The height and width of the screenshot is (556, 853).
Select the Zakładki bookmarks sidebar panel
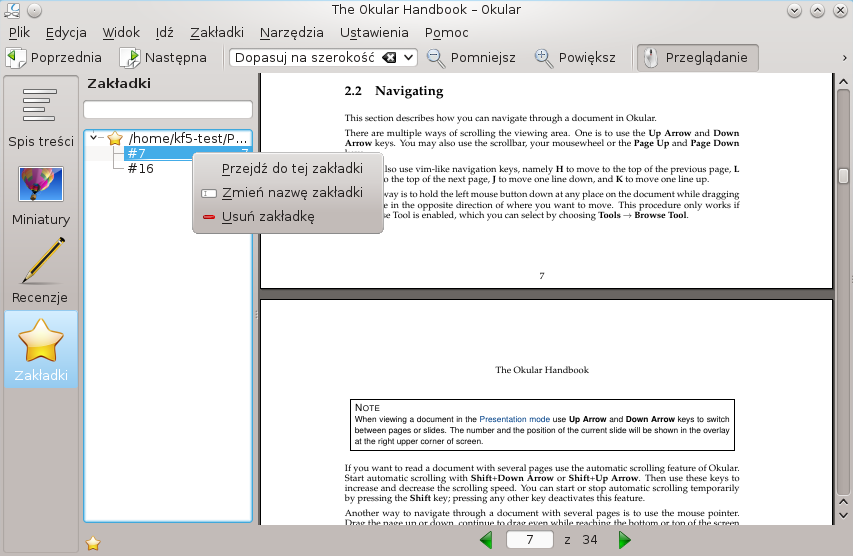(x=41, y=350)
